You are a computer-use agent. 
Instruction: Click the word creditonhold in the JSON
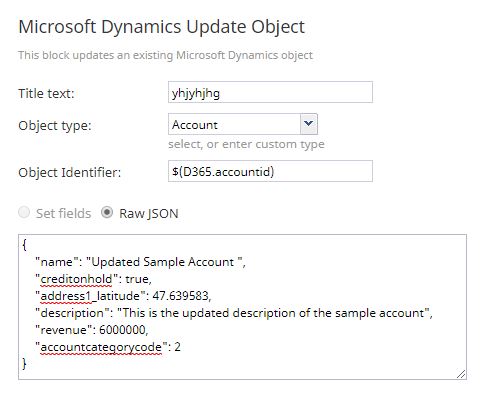(76, 279)
